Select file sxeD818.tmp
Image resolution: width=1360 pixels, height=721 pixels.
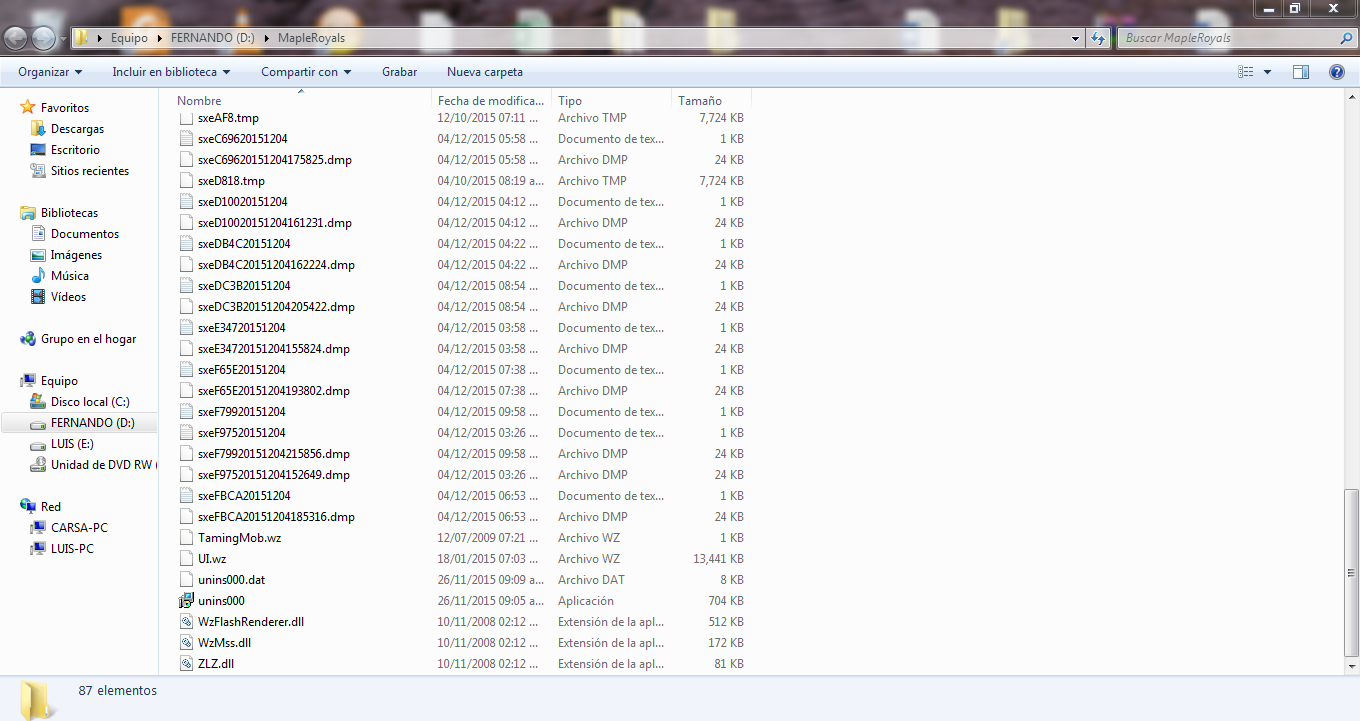tap(231, 181)
